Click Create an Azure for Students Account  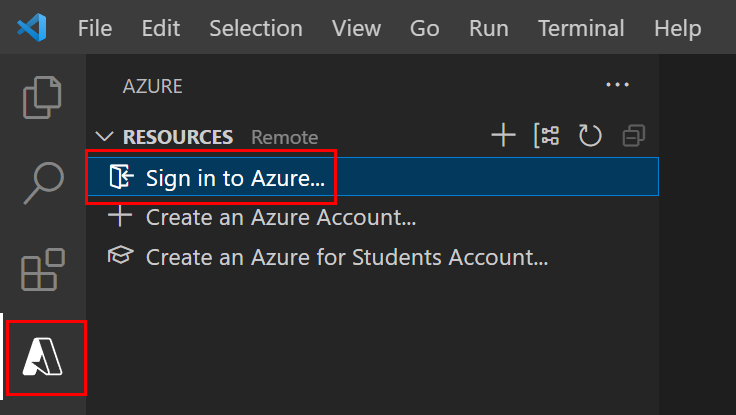click(x=347, y=257)
